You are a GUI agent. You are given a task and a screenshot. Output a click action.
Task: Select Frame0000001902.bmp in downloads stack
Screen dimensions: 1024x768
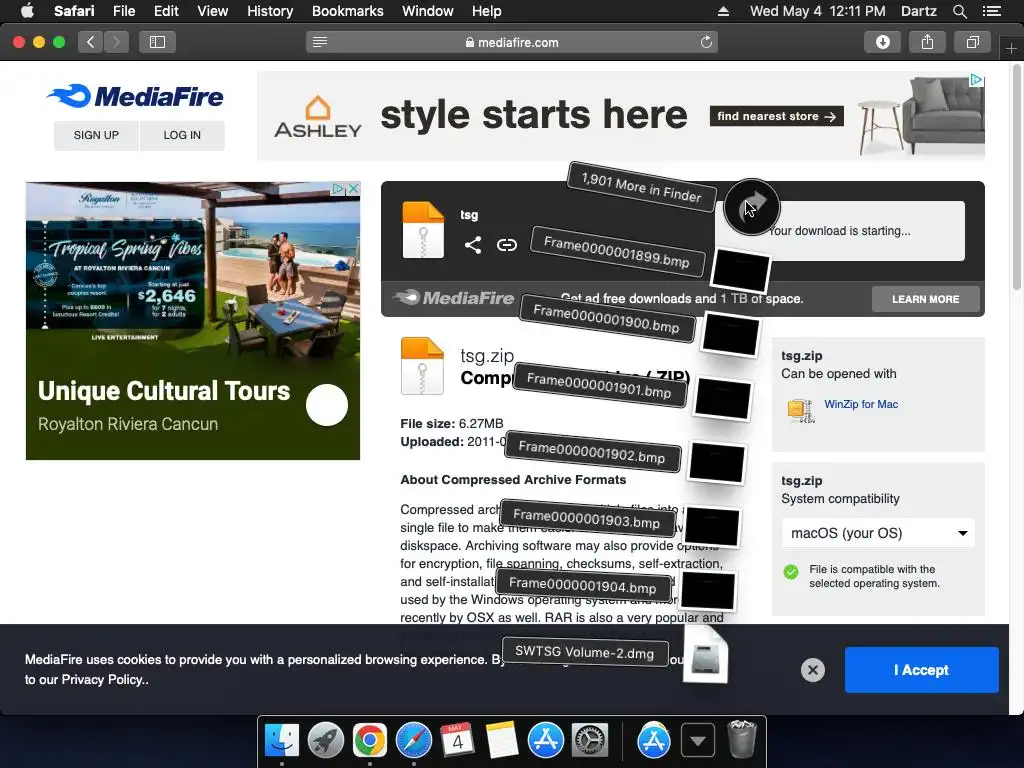(592, 452)
